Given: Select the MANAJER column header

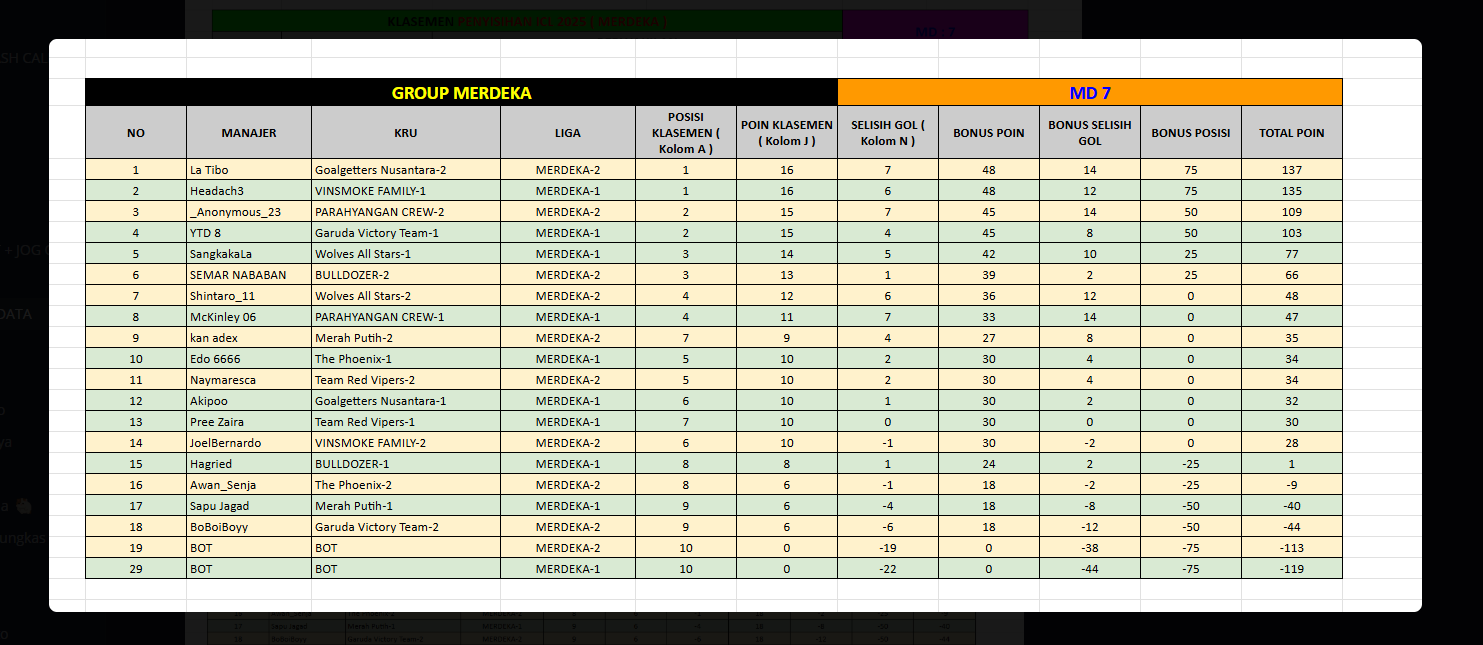Looking at the screenshot, I should pyautogui.click(x=249, y=133).
